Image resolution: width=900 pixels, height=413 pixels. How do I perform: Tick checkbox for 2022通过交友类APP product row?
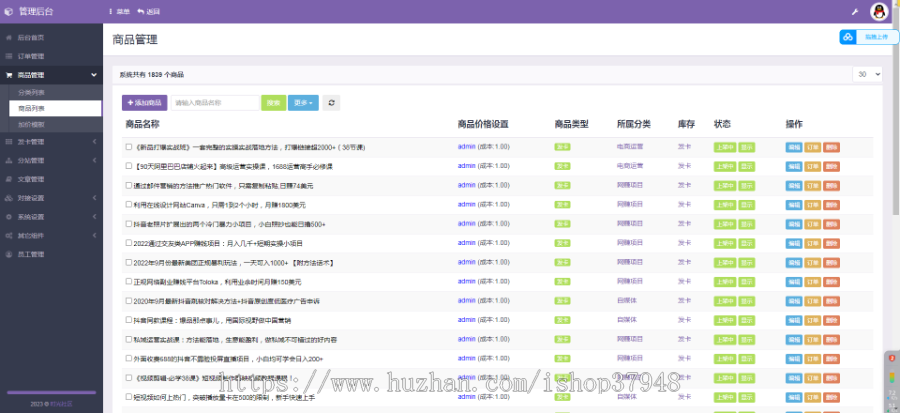pos(129,243)
